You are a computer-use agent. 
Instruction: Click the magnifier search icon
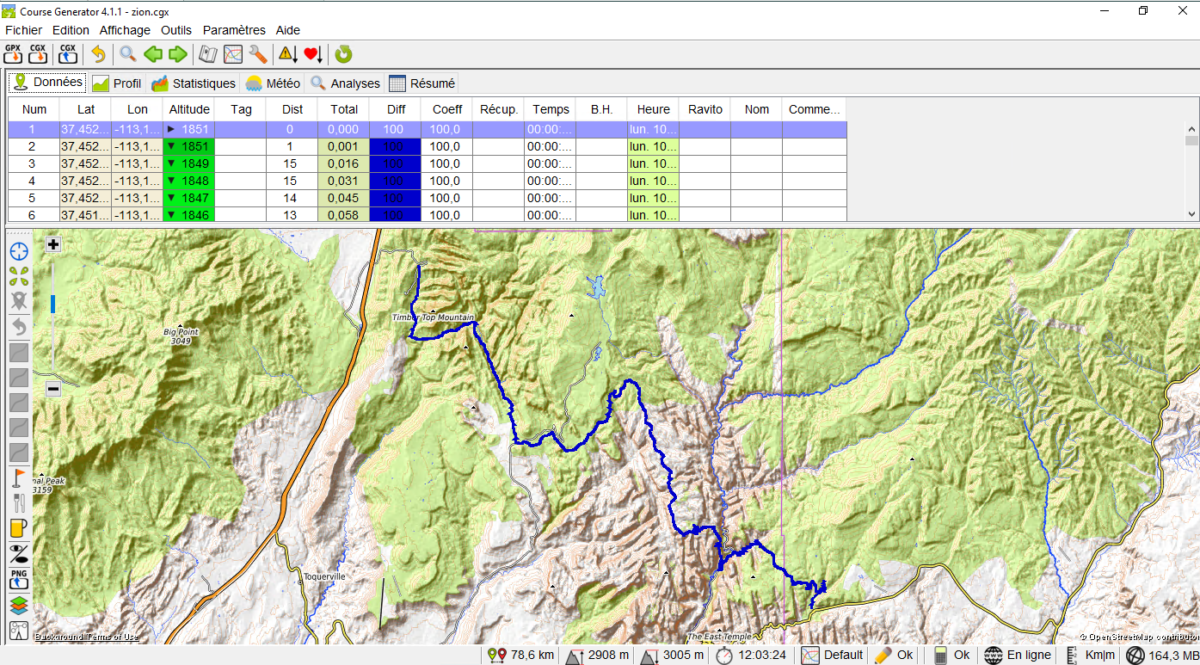click(x=128, y=54)
